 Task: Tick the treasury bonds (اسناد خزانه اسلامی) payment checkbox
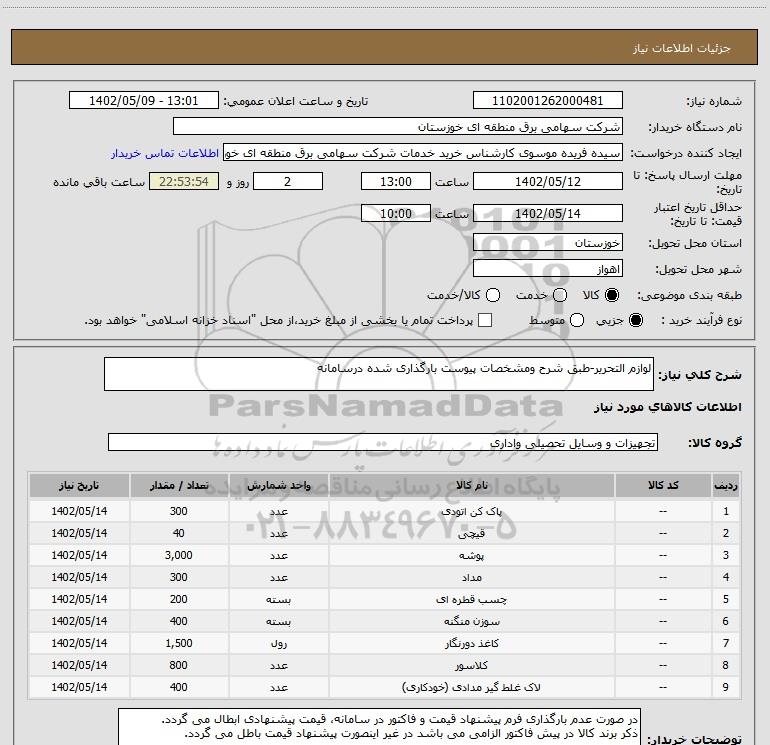coord(485,321)
